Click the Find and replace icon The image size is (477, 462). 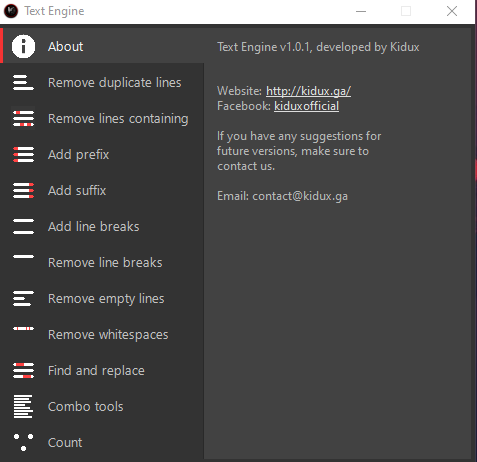point(23,370)
